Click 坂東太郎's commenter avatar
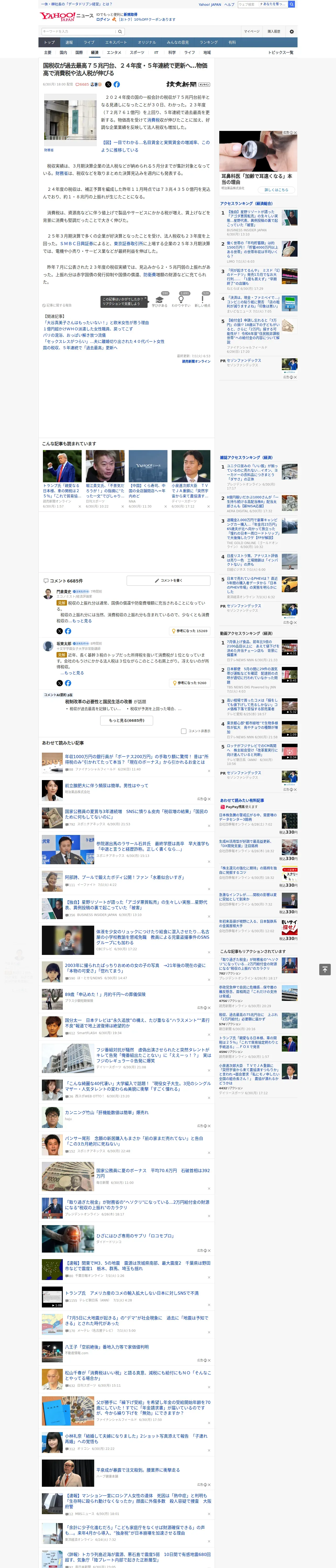336x1568 pixels. 48,645
